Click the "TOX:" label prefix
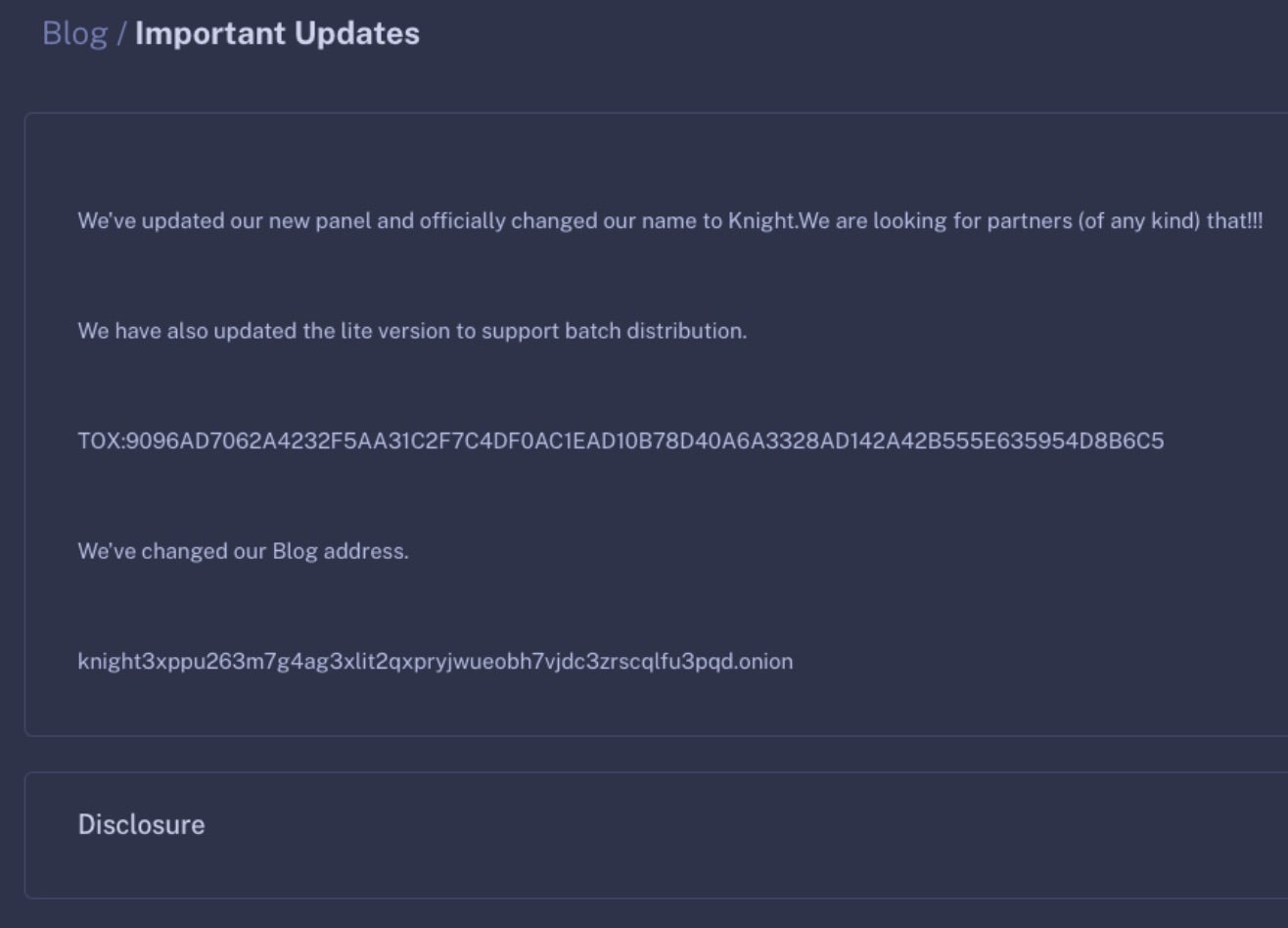 pos(101,441)
